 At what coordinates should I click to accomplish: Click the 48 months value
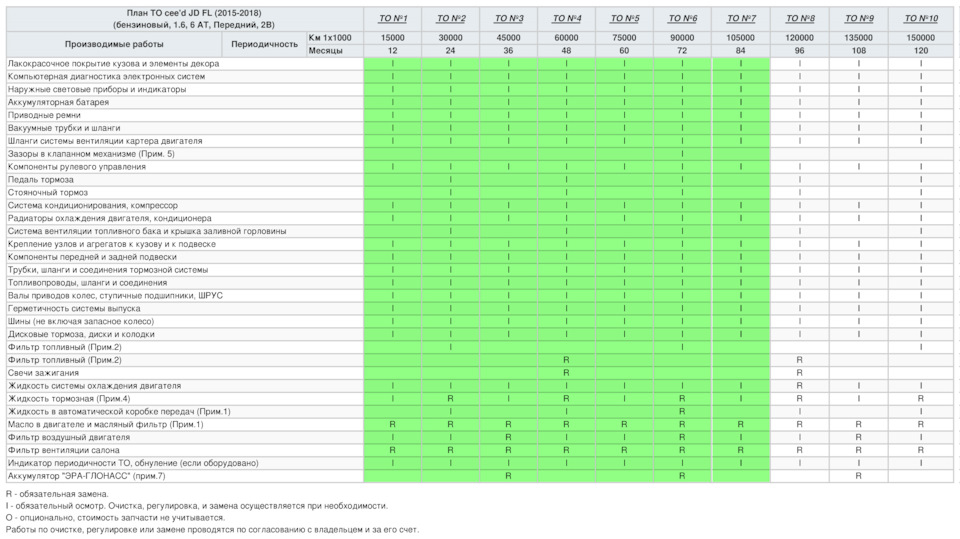pyautogui.click(x=566, y=50)
